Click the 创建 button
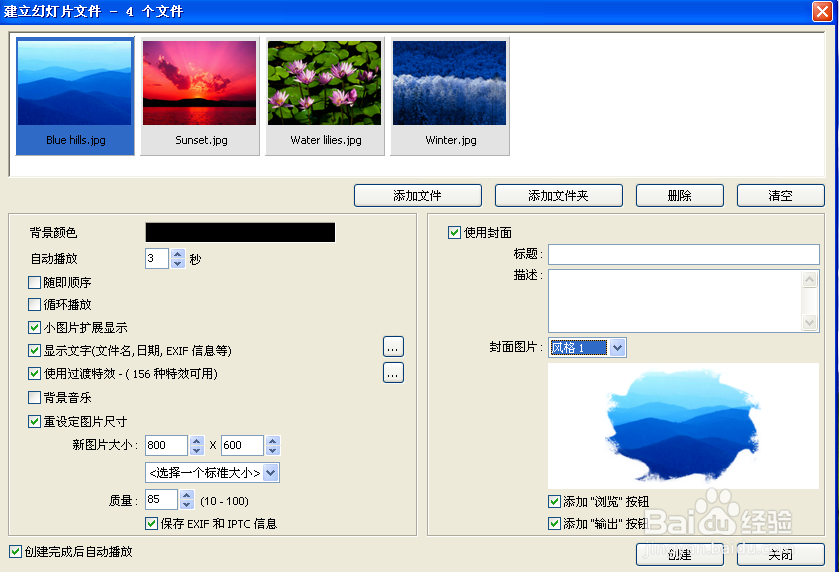The image size is (839, 572). 680,554
